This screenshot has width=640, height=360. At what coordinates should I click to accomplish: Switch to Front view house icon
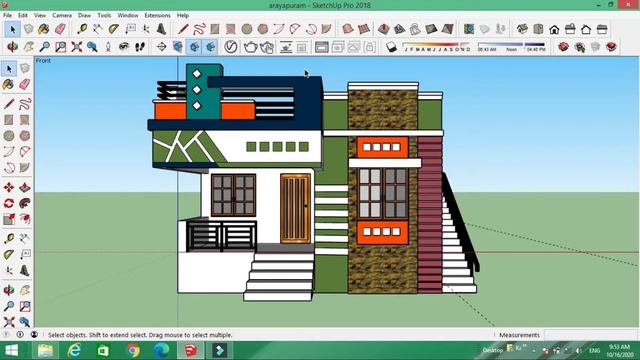(554, 29)
